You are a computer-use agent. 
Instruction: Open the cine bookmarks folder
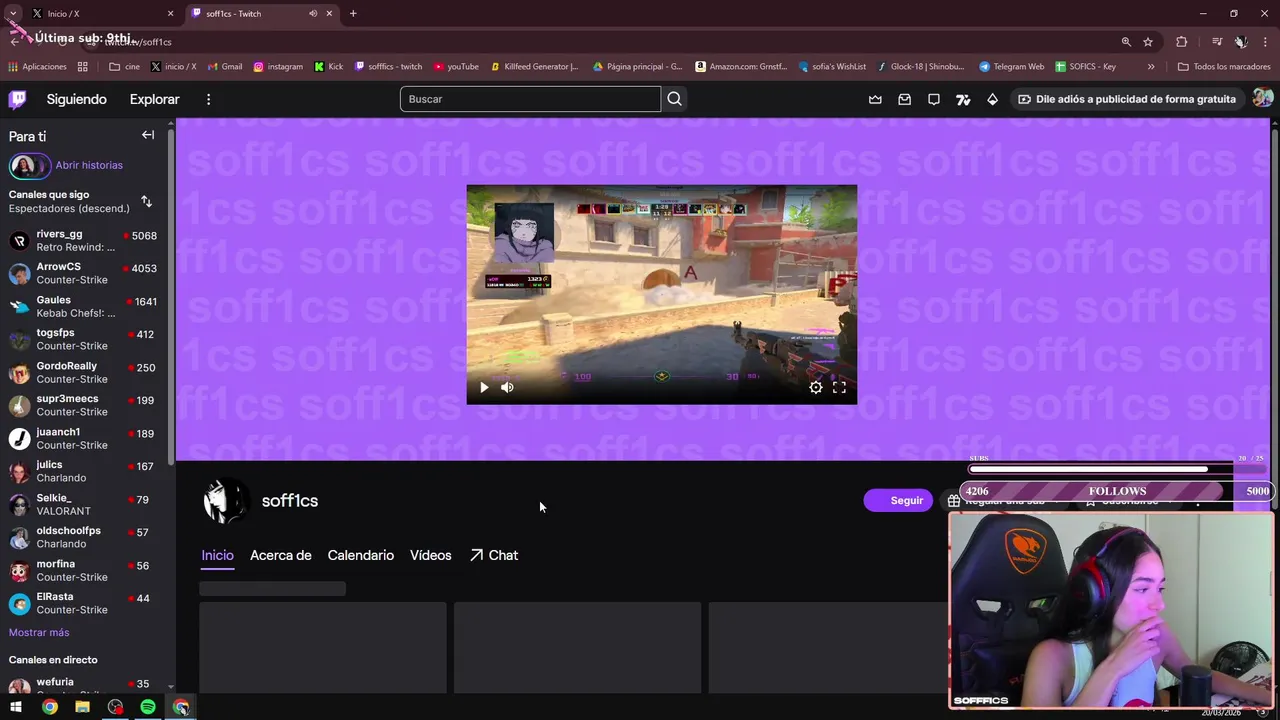click(125, 67)
